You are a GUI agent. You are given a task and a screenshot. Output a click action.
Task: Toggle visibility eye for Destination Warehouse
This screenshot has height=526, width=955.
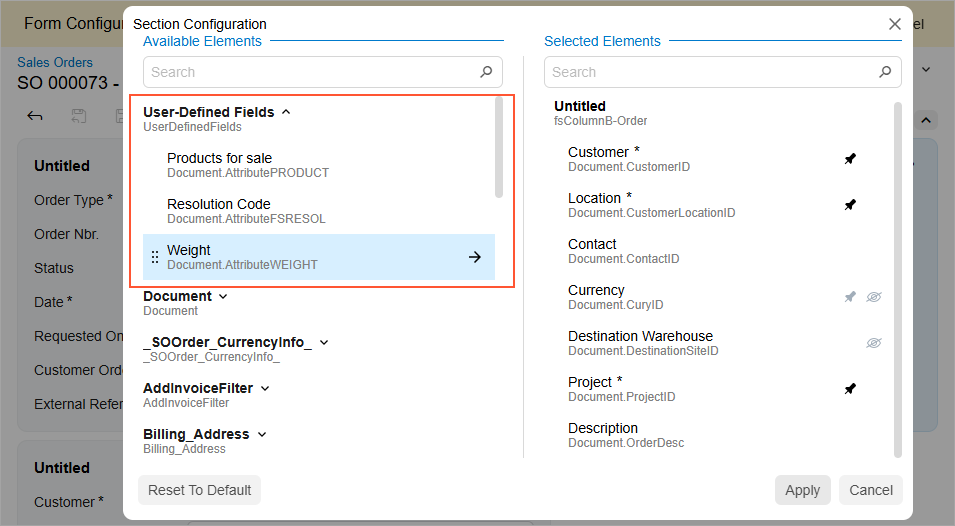click(x=874, y=343)
